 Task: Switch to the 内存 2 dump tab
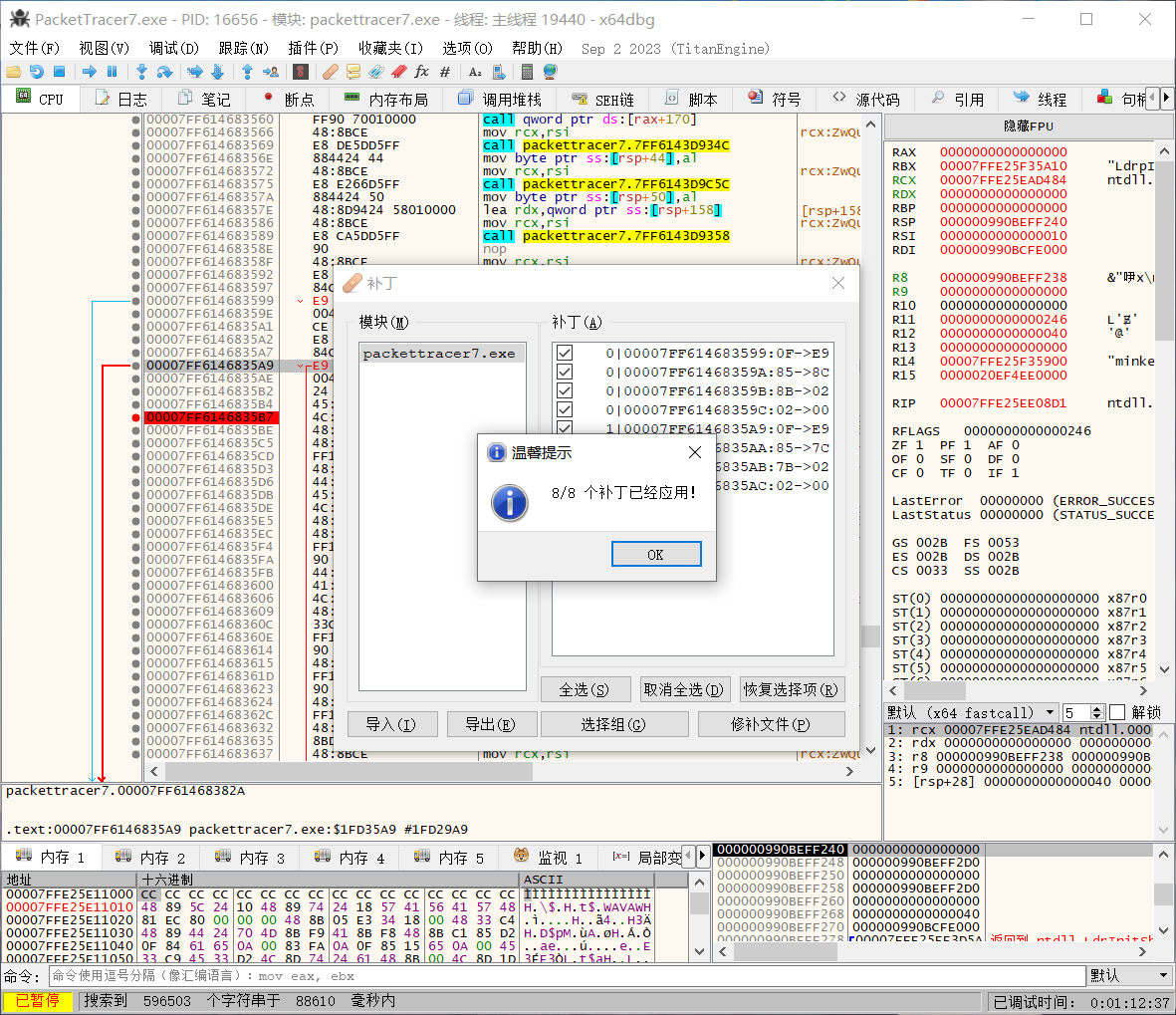[x=151, y=857]
